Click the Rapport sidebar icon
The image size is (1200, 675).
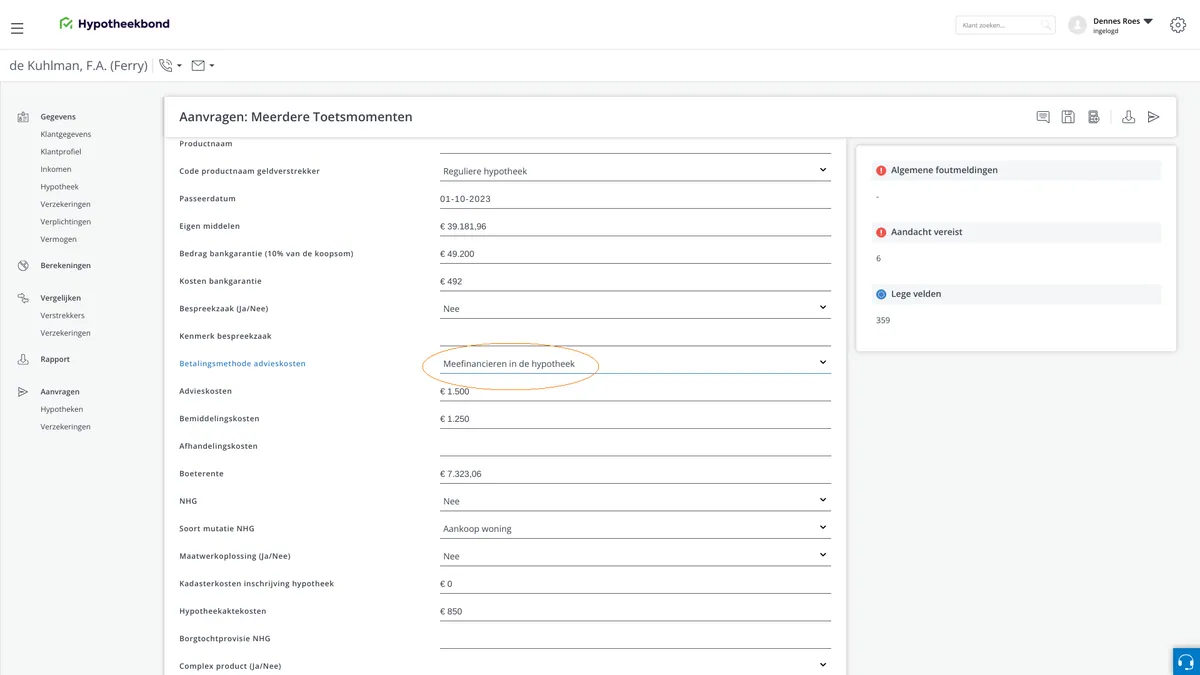pos(23,359)
